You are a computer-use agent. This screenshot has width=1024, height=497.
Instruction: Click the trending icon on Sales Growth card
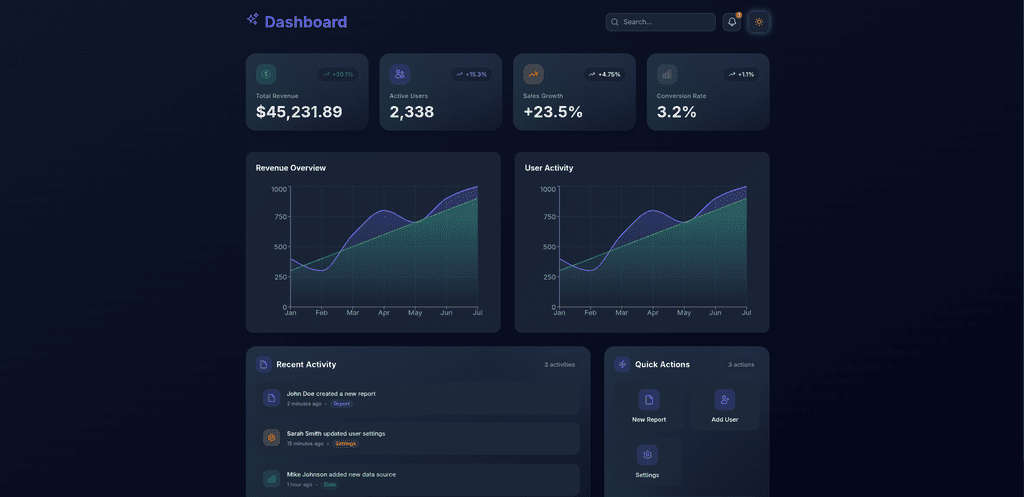[x=534, y=74]
